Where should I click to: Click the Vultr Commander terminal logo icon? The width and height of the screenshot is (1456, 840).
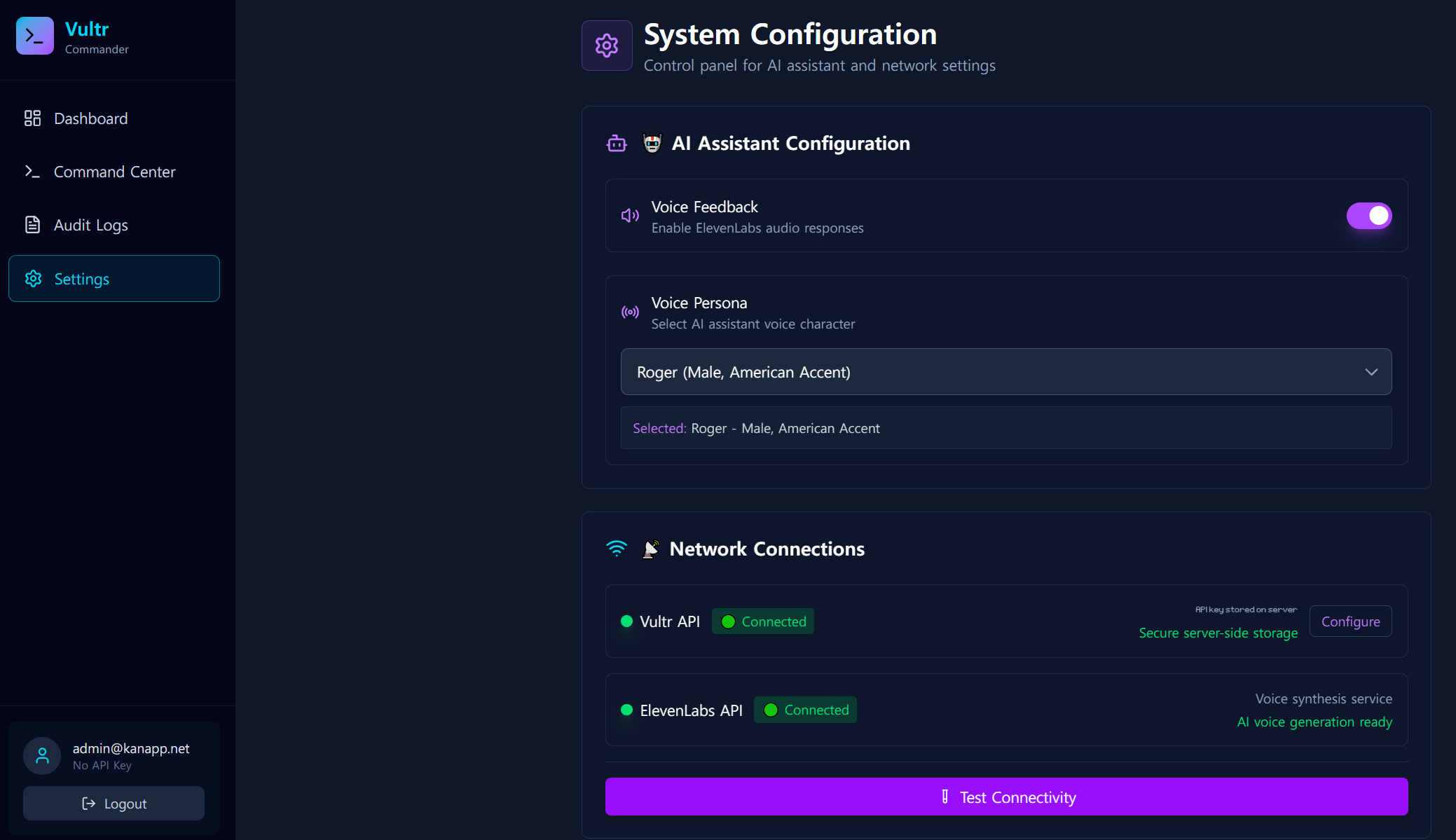(x=35, y=36)
